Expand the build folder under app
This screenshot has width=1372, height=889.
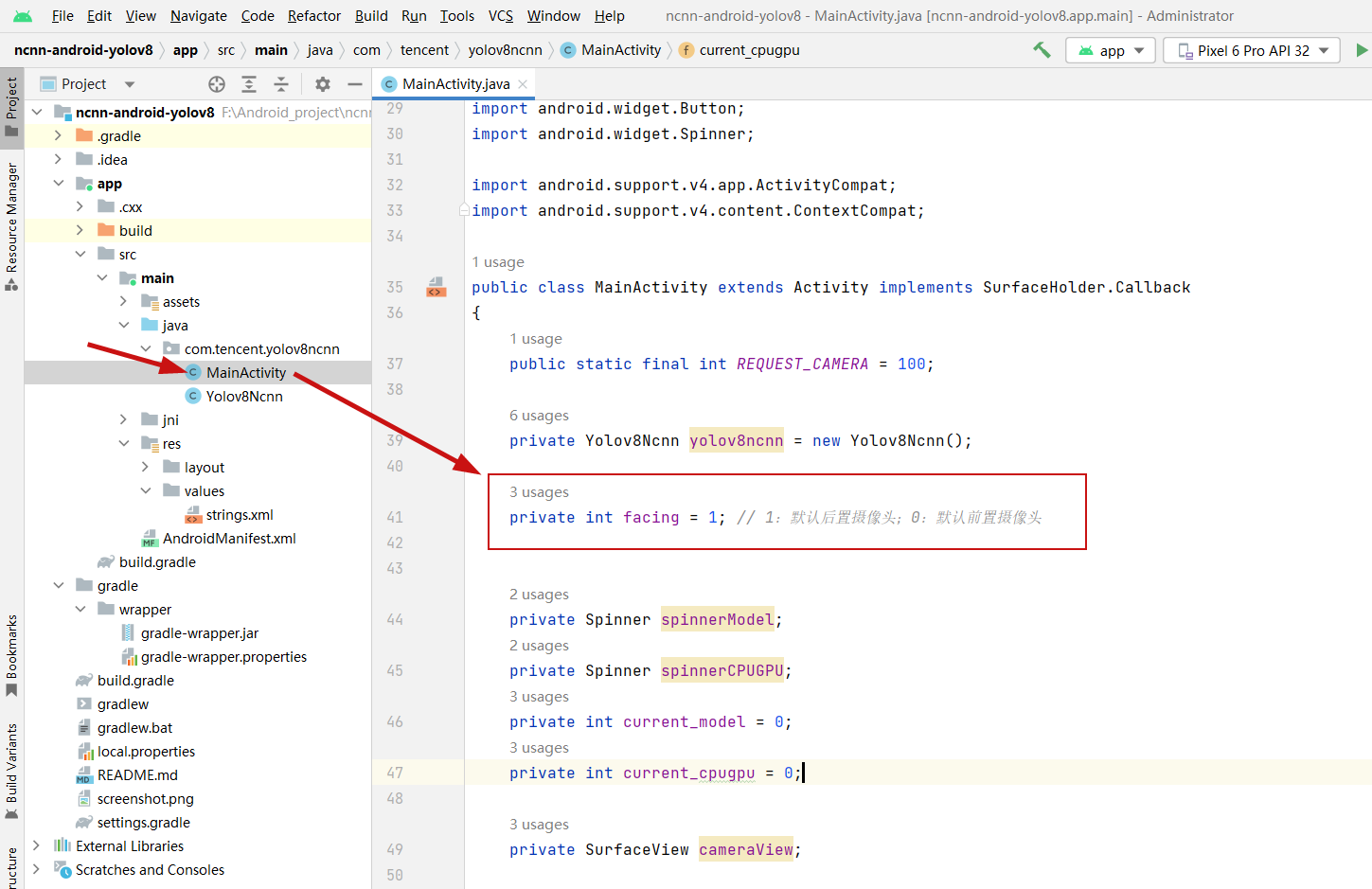[80, 230]
